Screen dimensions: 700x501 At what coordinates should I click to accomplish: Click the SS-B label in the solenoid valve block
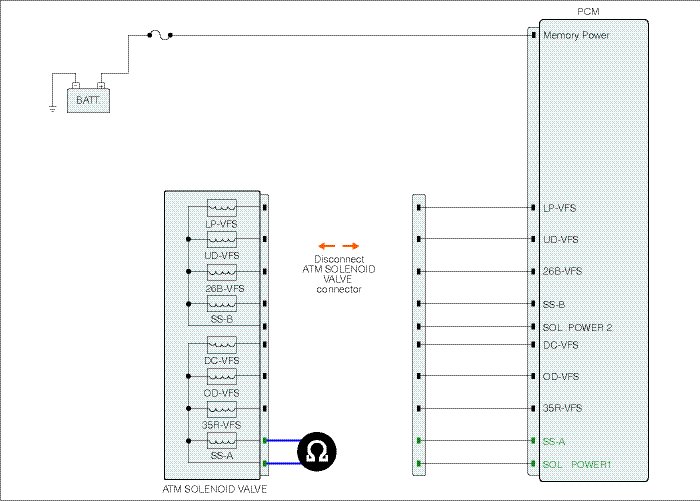tap(222, 319)
